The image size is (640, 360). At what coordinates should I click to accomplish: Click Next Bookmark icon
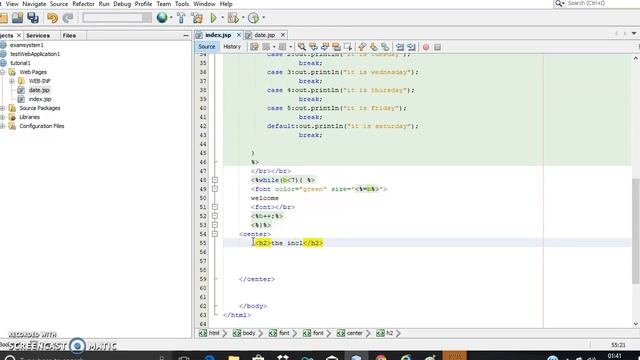point(373,47)
